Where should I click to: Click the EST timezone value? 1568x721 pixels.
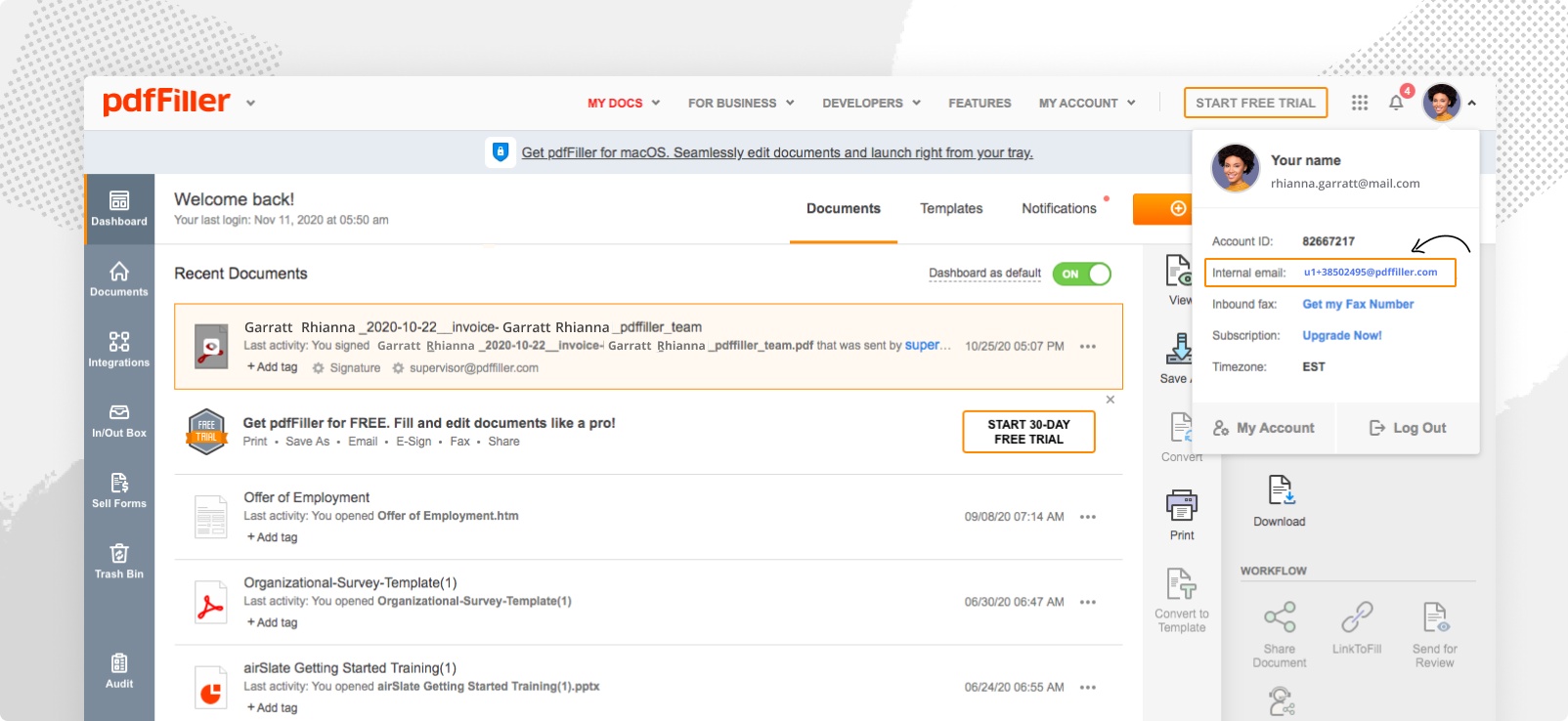(1314, 366)
